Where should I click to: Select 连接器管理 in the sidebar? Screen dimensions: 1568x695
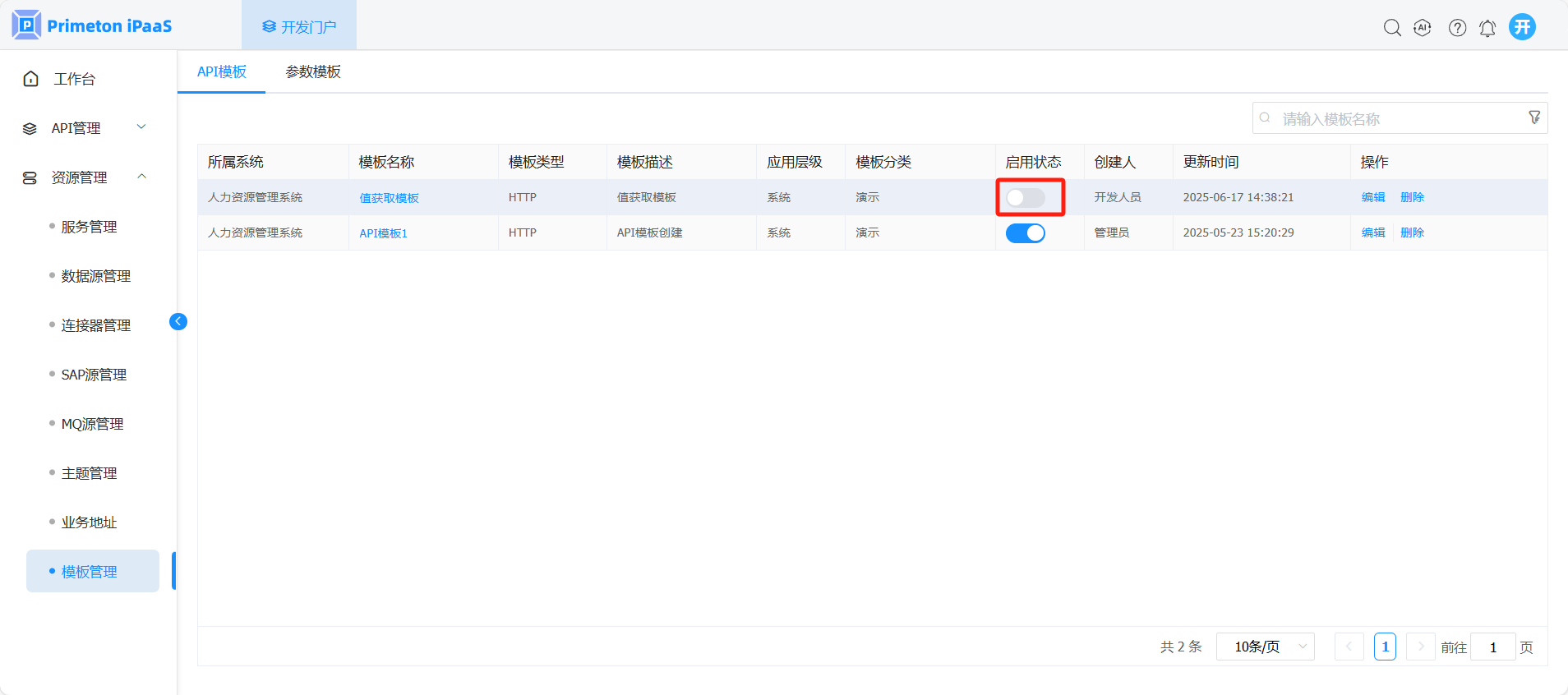point(95,325)
